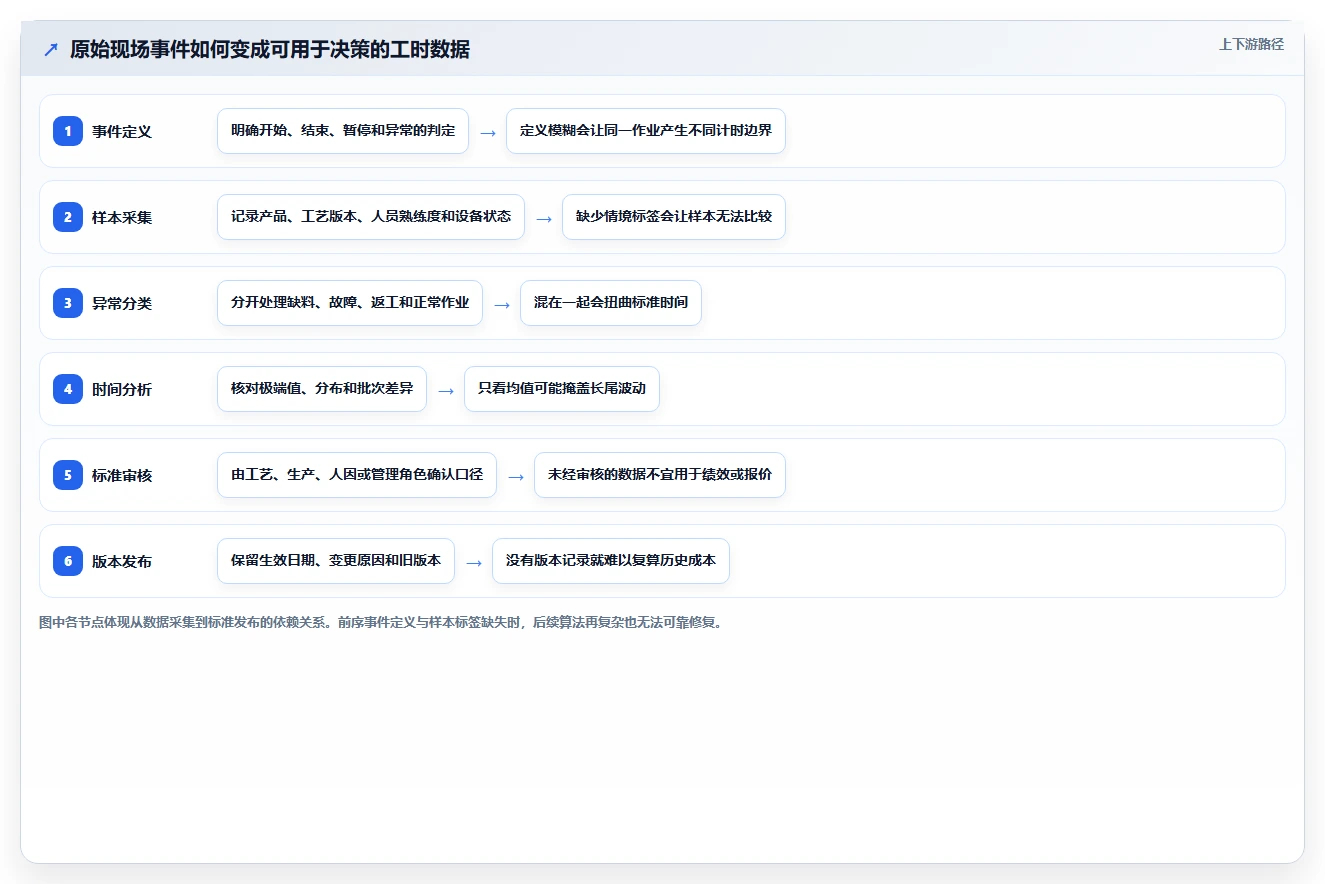Select step badge number 2
The image size is (1325, 884).
pyautogui.click(x=68, y=217)
